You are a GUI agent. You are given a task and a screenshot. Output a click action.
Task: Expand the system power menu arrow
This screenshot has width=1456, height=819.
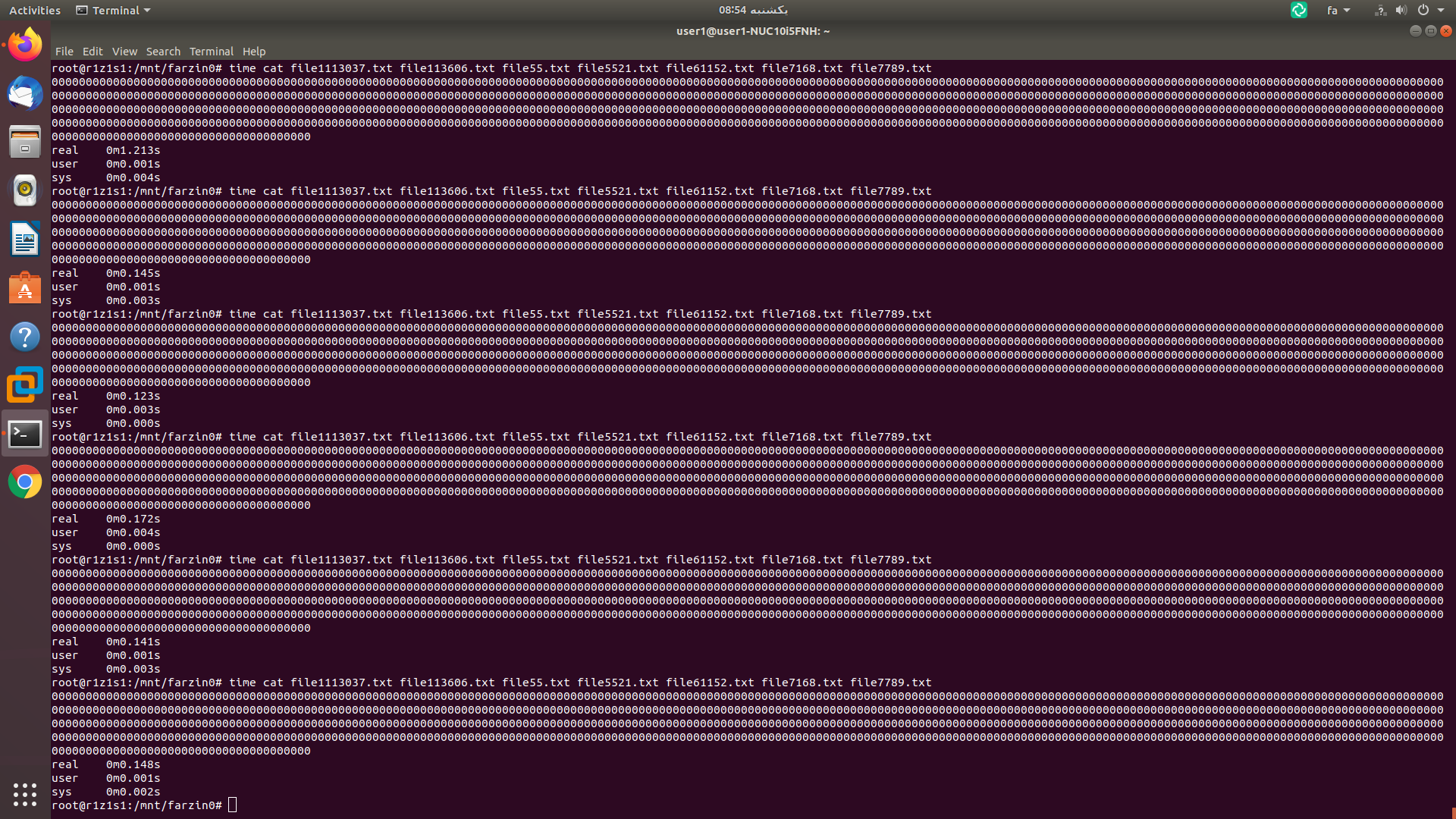(1441, 11)
